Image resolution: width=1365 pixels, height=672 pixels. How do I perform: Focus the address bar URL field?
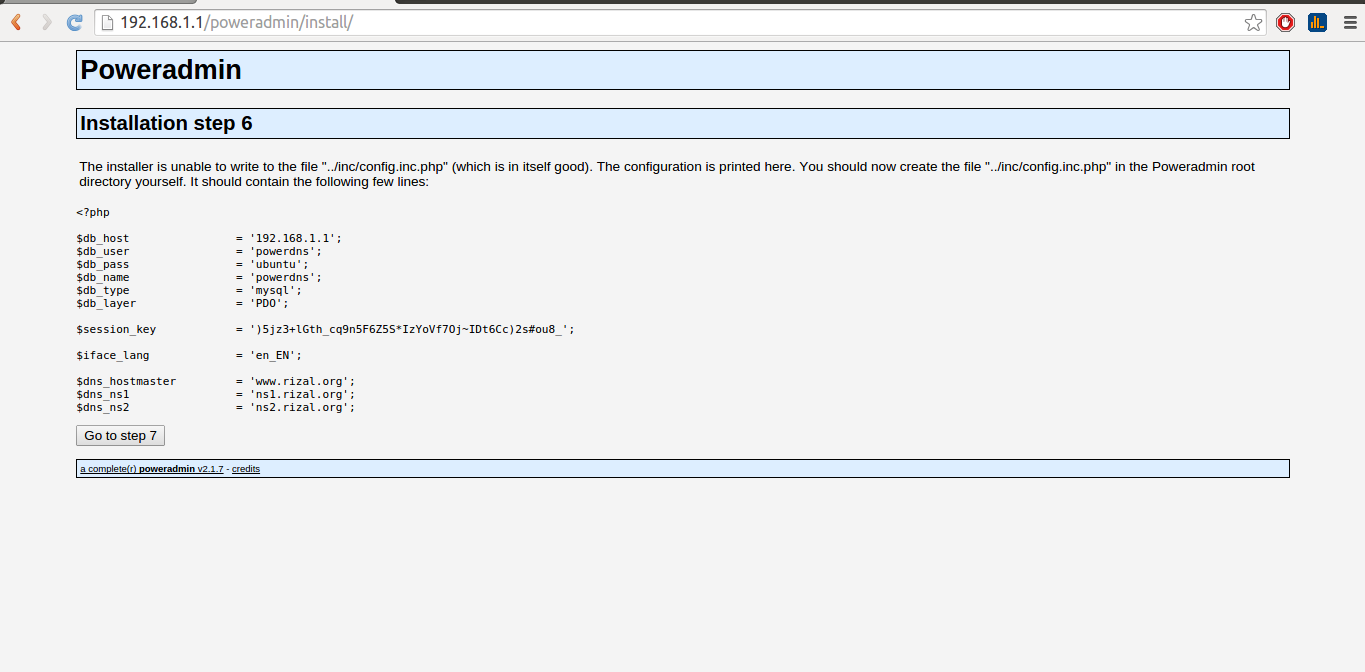pos(600,22)
